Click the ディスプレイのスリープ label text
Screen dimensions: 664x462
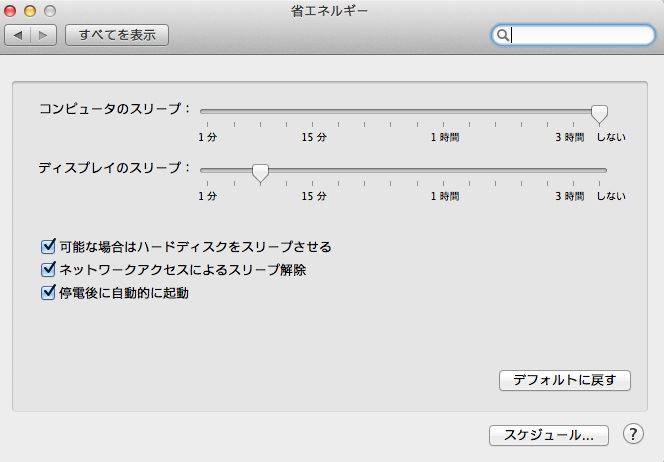click(x=114, y=168)
